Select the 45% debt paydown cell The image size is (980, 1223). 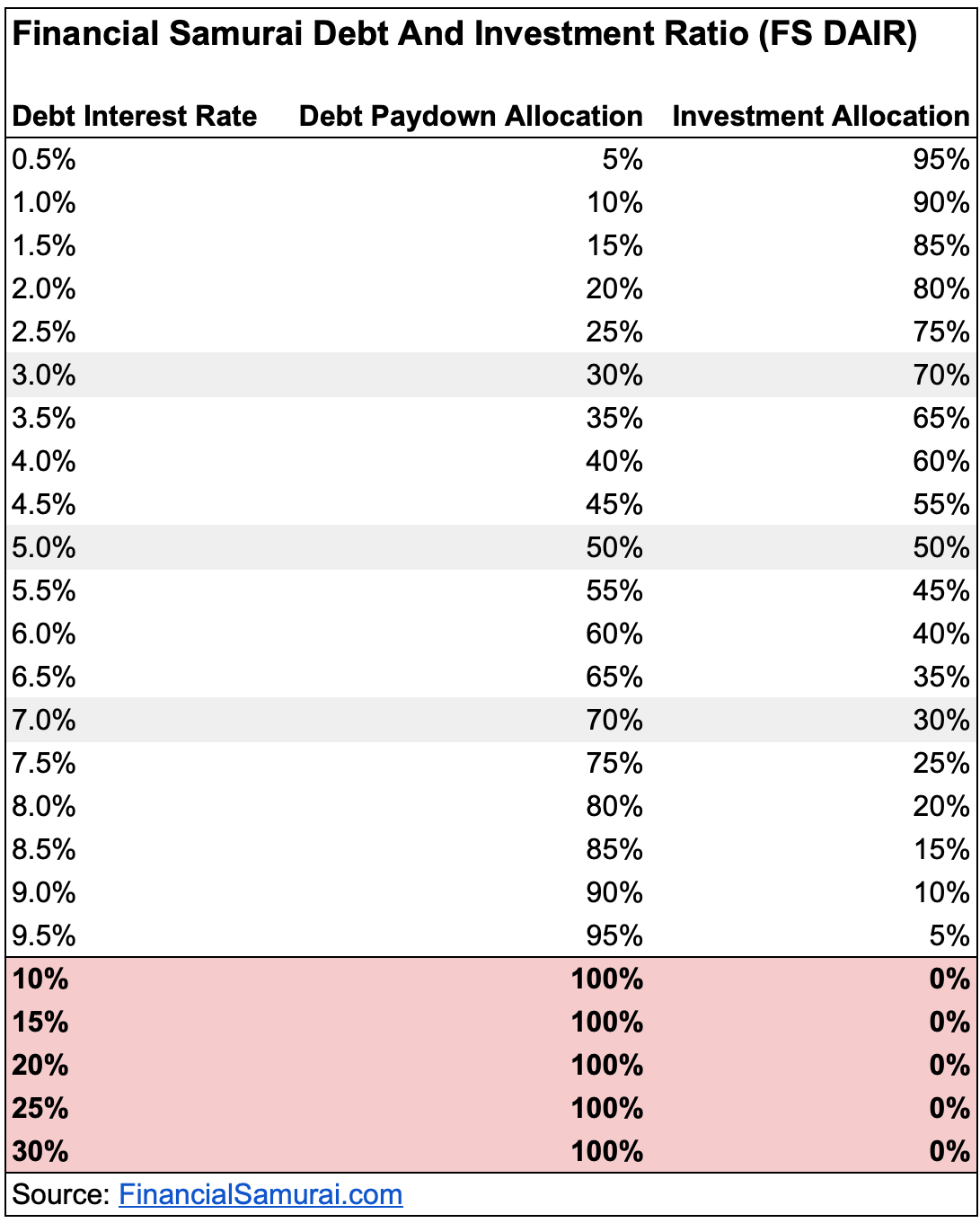[614, 504]
